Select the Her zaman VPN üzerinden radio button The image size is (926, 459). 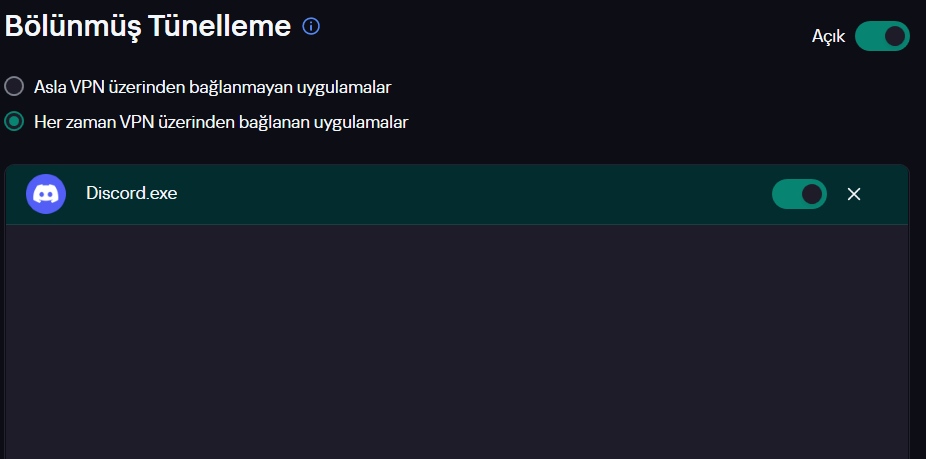coord(15,122)
